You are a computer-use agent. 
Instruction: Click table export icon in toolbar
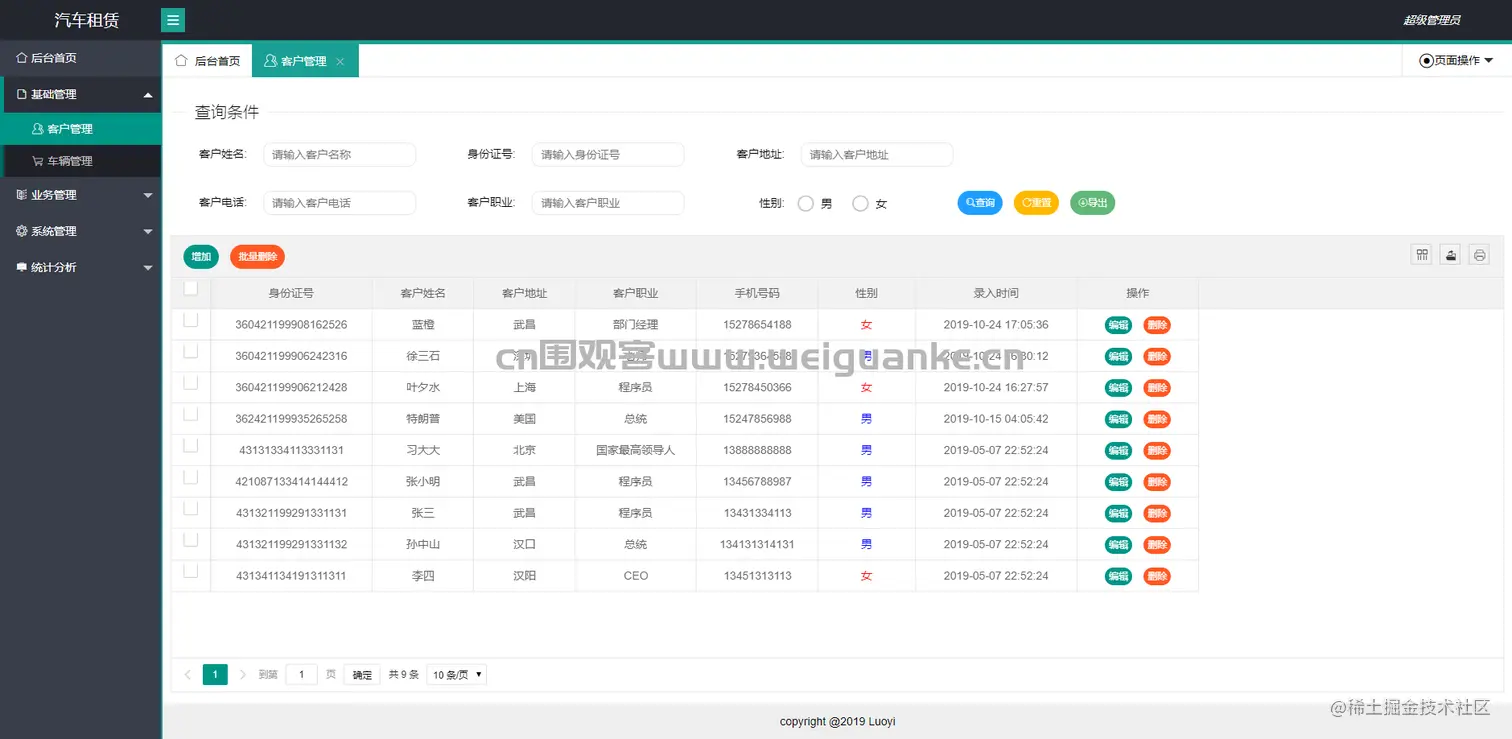[x=1451, y=255]
